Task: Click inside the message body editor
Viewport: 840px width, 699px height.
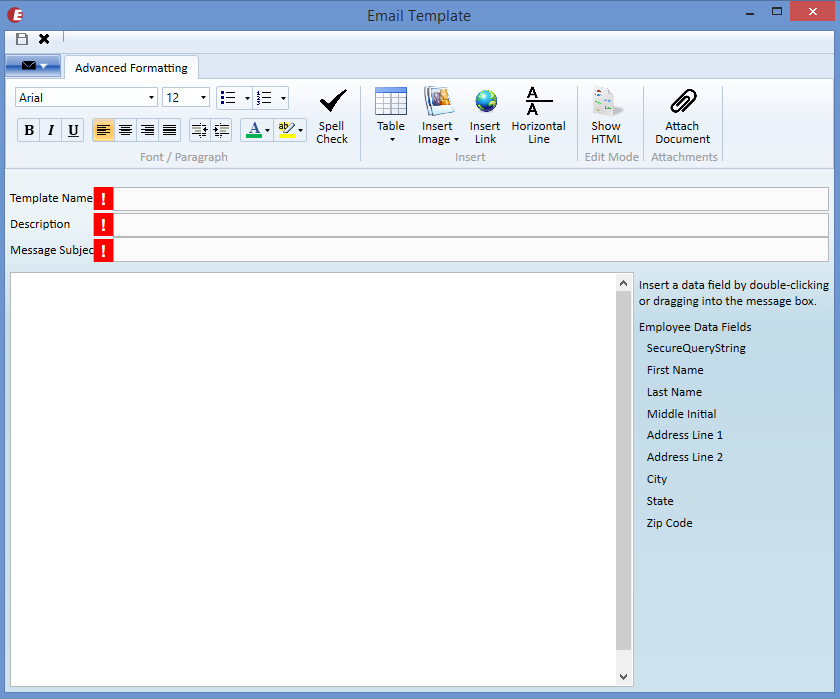Action: pyautogui.click(x=313, y=479)
